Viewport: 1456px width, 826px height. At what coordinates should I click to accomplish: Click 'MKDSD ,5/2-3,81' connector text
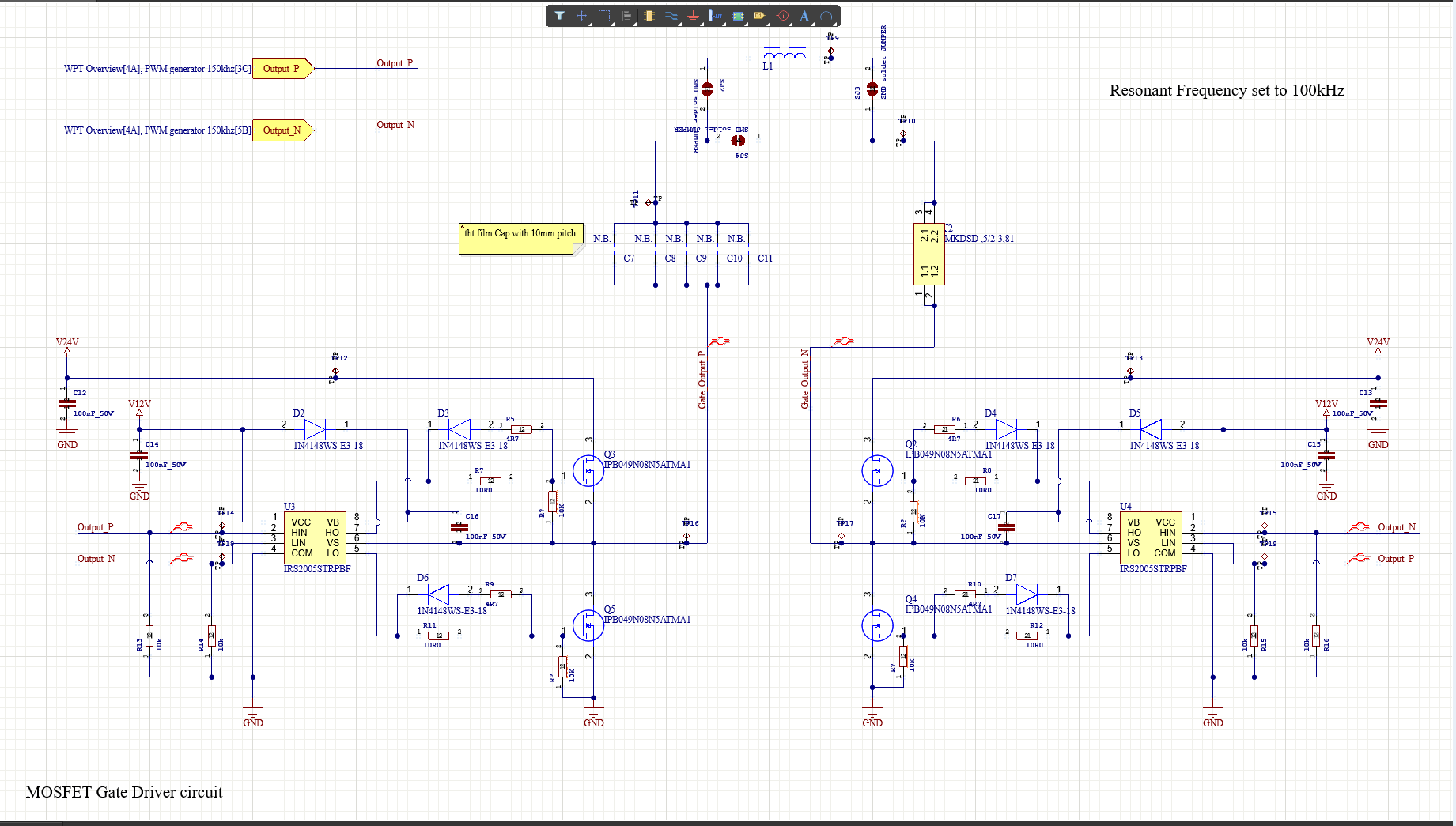[979, 239]
